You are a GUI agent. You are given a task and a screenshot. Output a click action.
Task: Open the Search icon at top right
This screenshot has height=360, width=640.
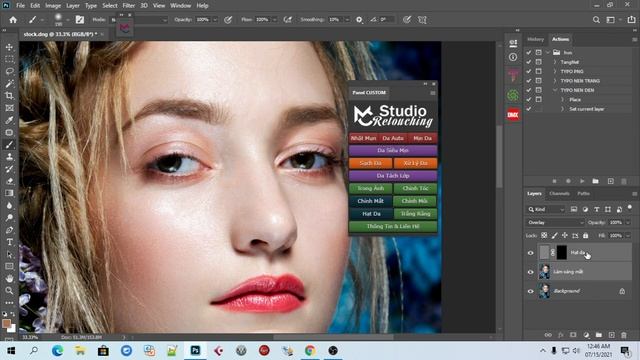click(x=596, y=20)
